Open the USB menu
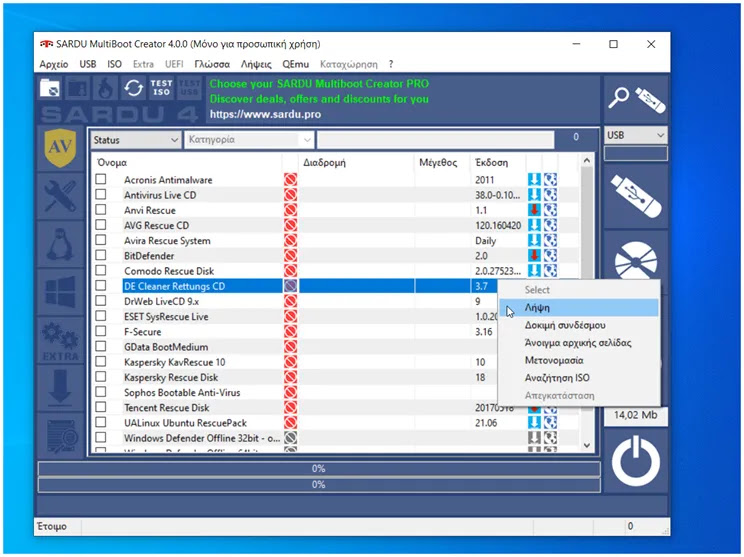 (88, 64)
